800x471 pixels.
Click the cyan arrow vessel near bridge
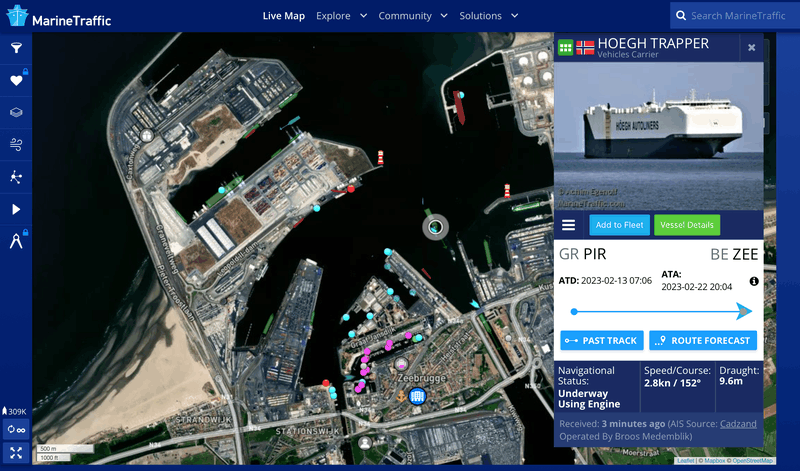point(474,304)
